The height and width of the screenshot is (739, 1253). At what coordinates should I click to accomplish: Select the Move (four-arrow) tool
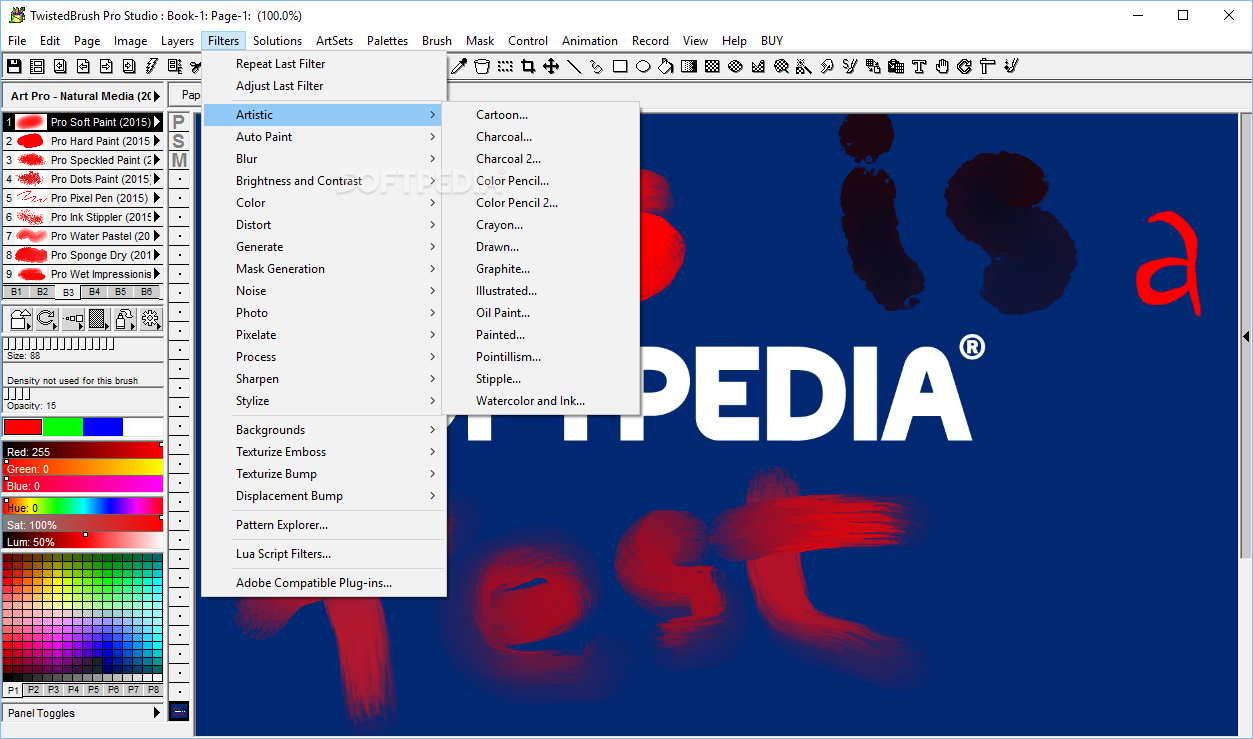pyautogui.click(x=551, y=66)
